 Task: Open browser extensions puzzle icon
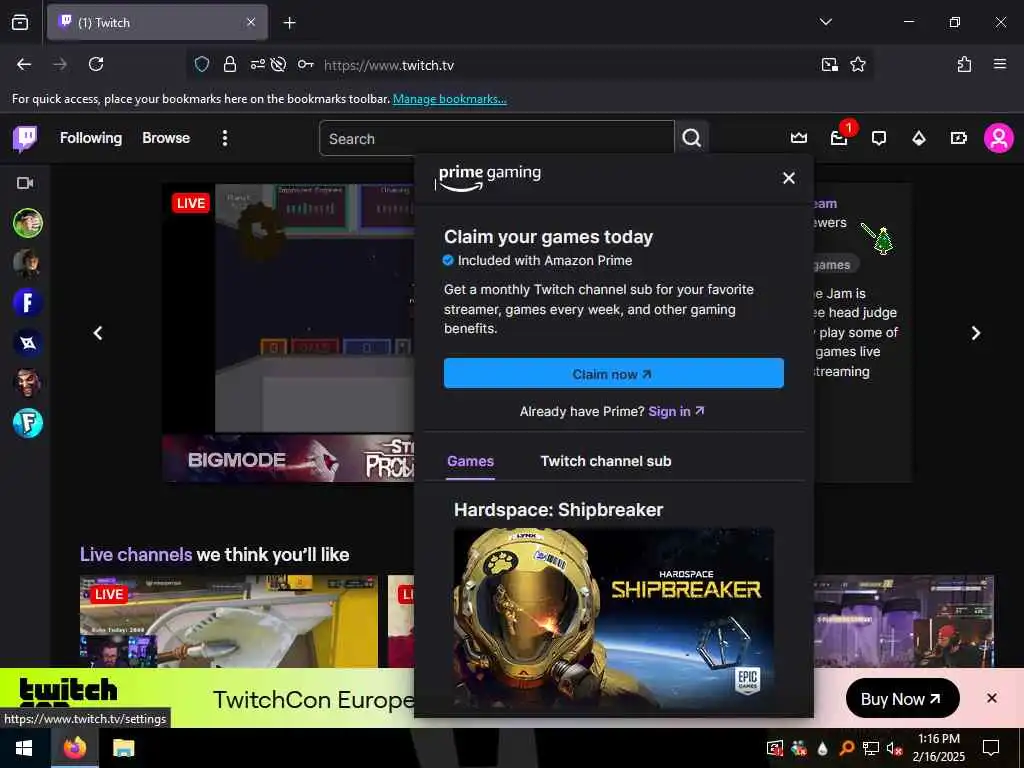pyautogui.click(x=964, y=64)
